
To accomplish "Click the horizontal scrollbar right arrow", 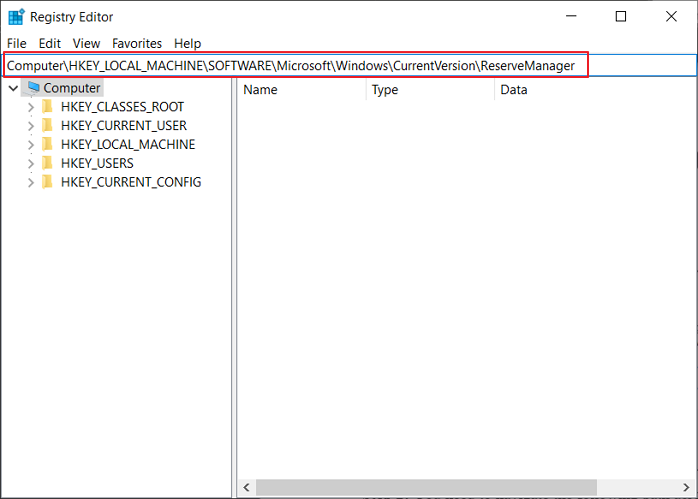I will point(686,487).
